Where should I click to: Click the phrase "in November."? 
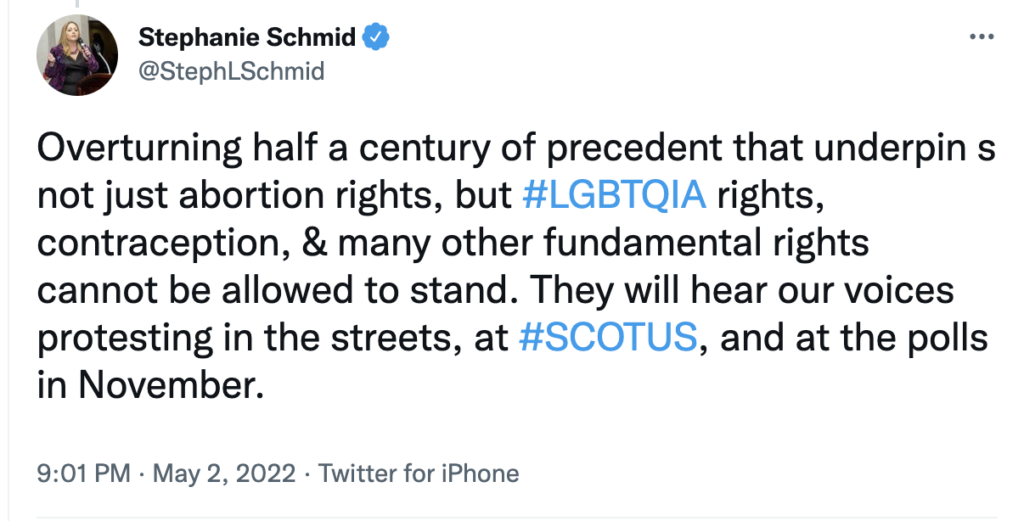[151, 385]
